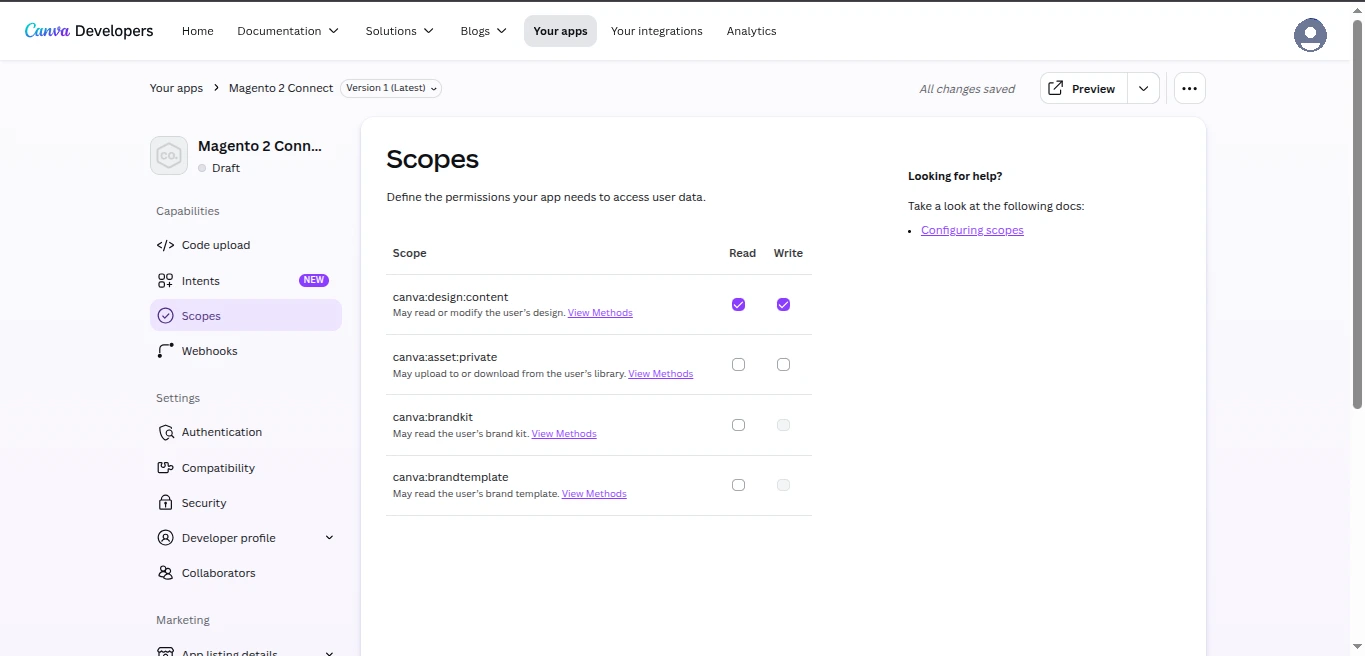Open Authentication settings
Viewport: 1365px width, 656px height.
point(246,432)
